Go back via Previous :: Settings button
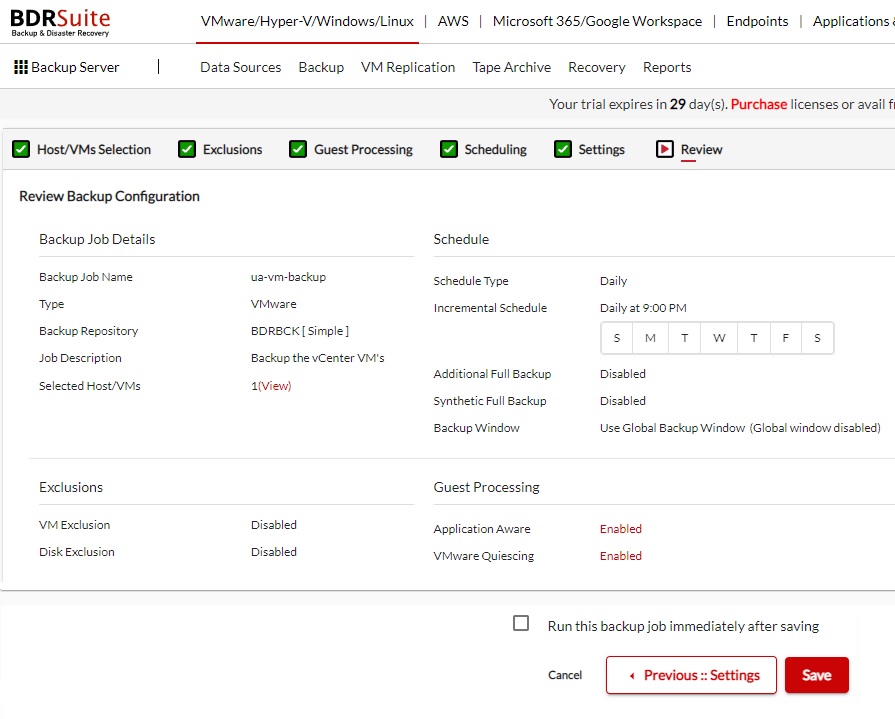895x719 pixels. coord(691,675)
